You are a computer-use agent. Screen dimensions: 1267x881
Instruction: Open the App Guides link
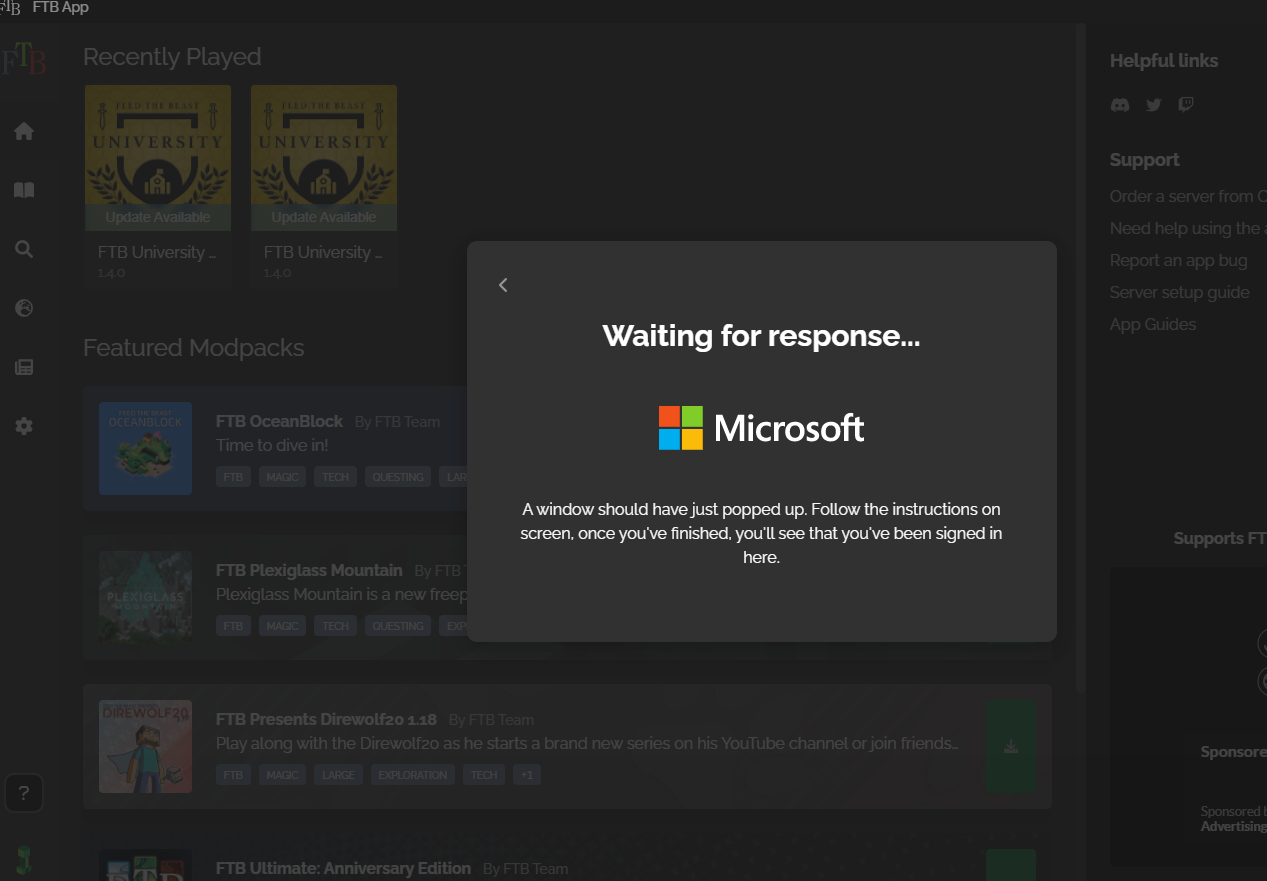click(x=1152, y=324)
